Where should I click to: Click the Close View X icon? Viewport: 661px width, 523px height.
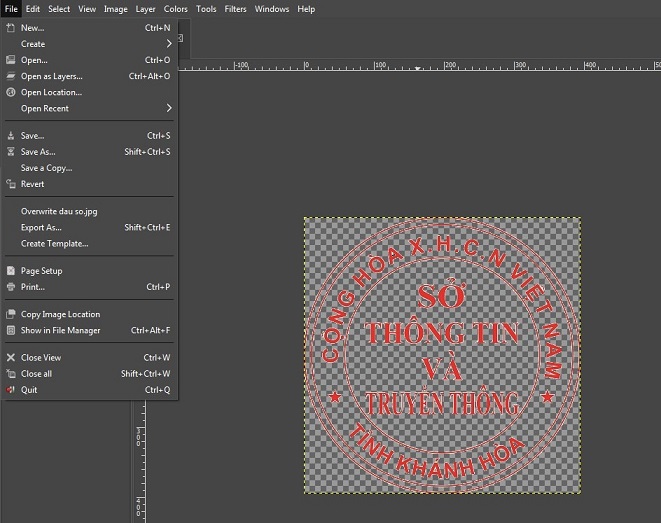11,357
